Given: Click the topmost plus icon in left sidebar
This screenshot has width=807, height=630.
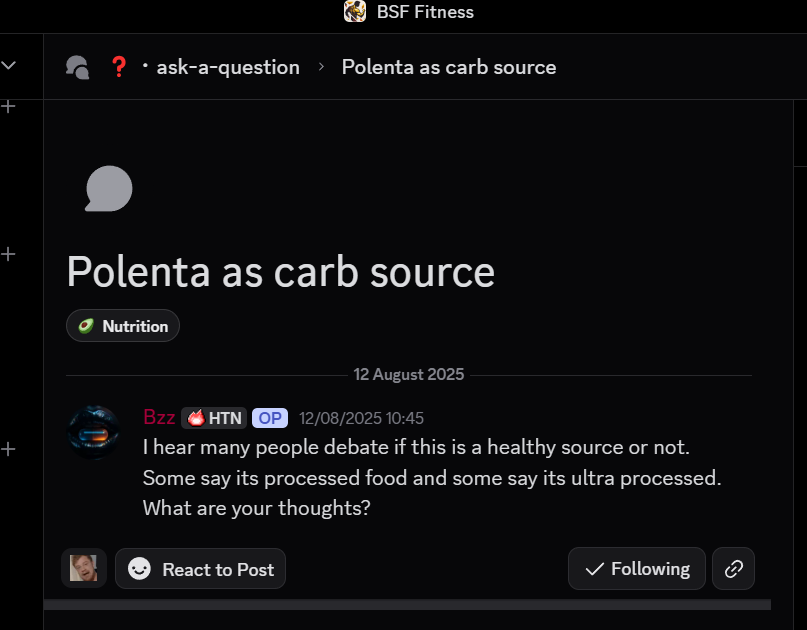Looking at the screenshot, I should [8, 107].
